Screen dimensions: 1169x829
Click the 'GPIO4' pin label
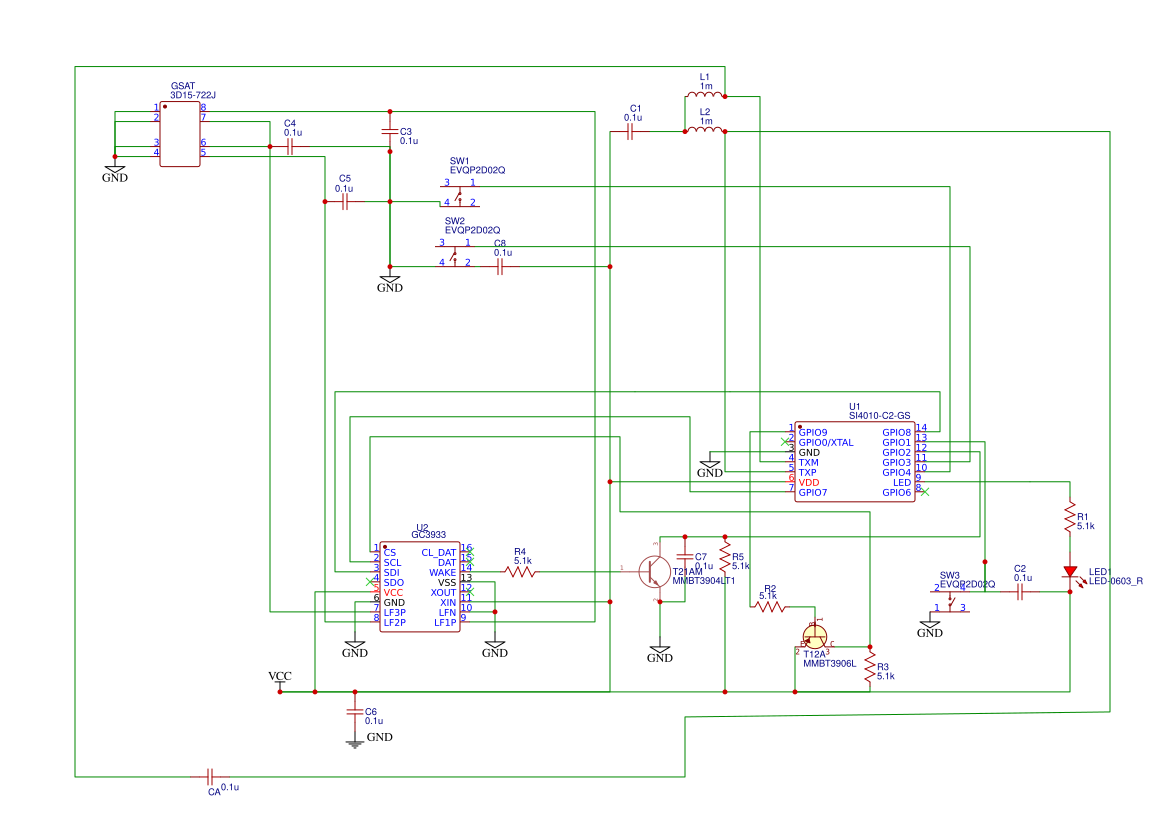pos(897,473)
